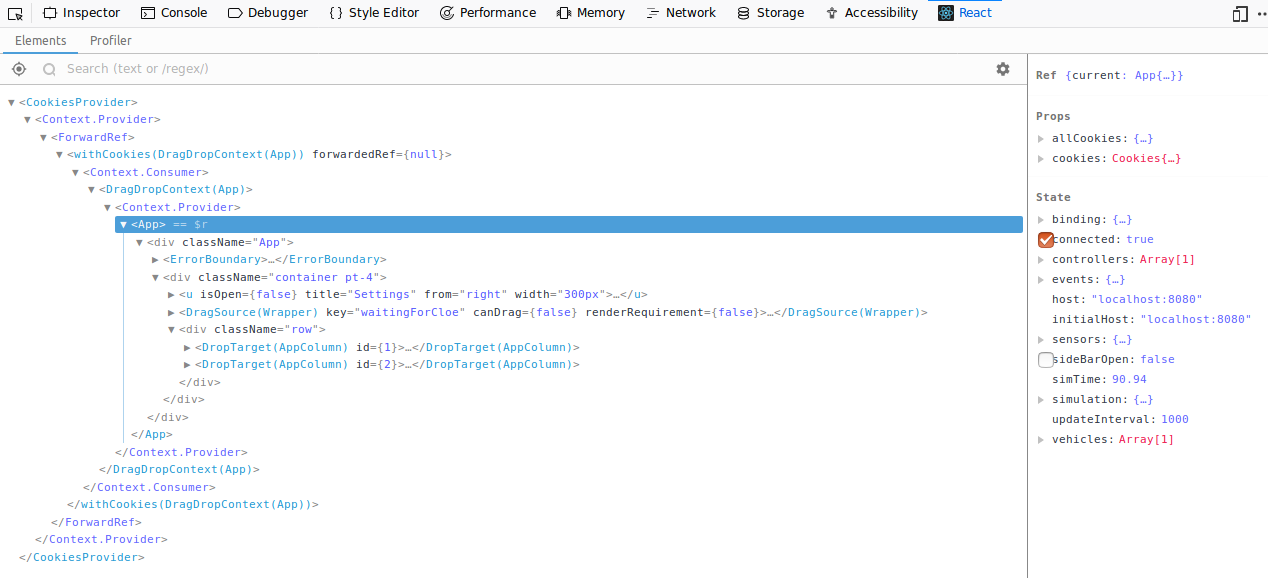Switch to the Elements sub-tab
The height and width of the screenshot is (578, 1268).
coord(41,41)
